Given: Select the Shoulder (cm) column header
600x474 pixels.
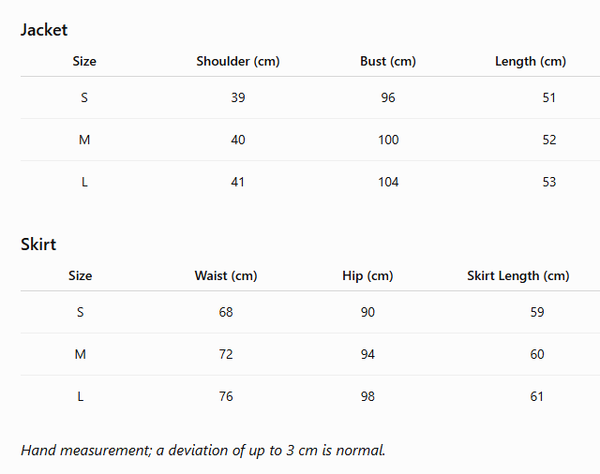Looking at the screenshot, I should pos(238,61).
